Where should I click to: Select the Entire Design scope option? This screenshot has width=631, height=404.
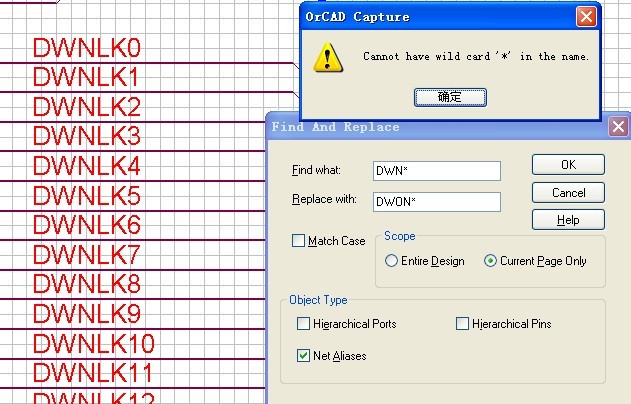tap(392, 261)
